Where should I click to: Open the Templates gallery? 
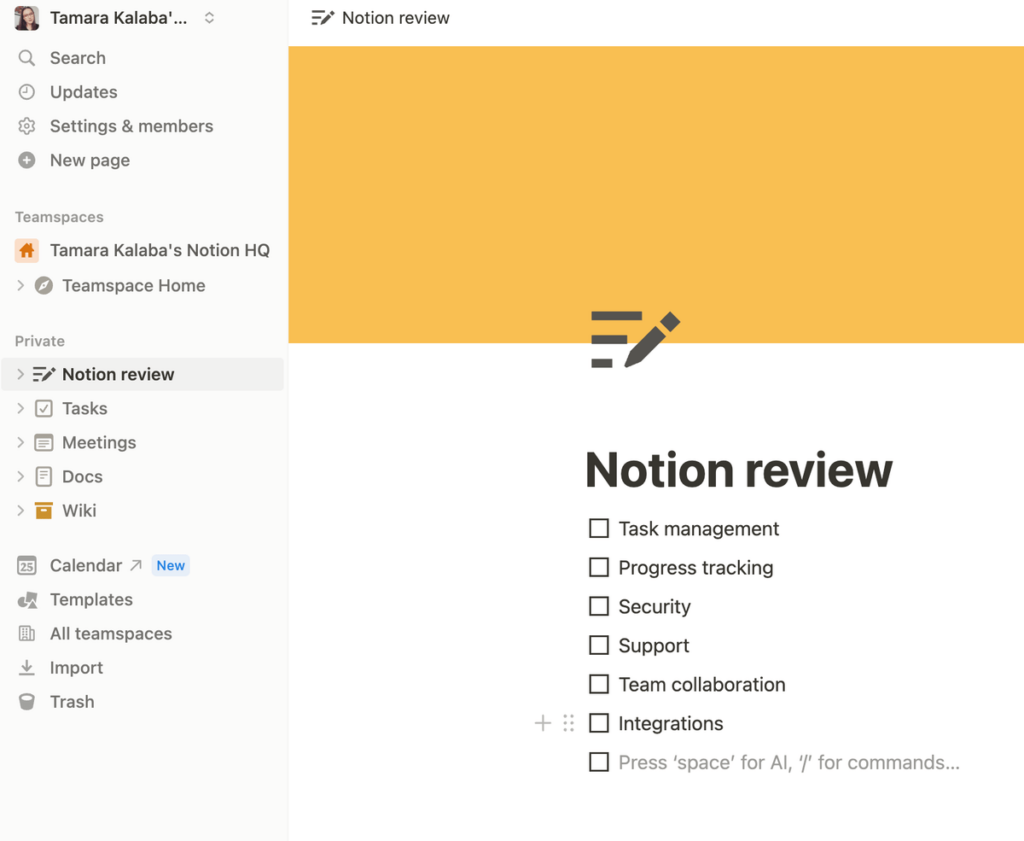tap(91, 599)
